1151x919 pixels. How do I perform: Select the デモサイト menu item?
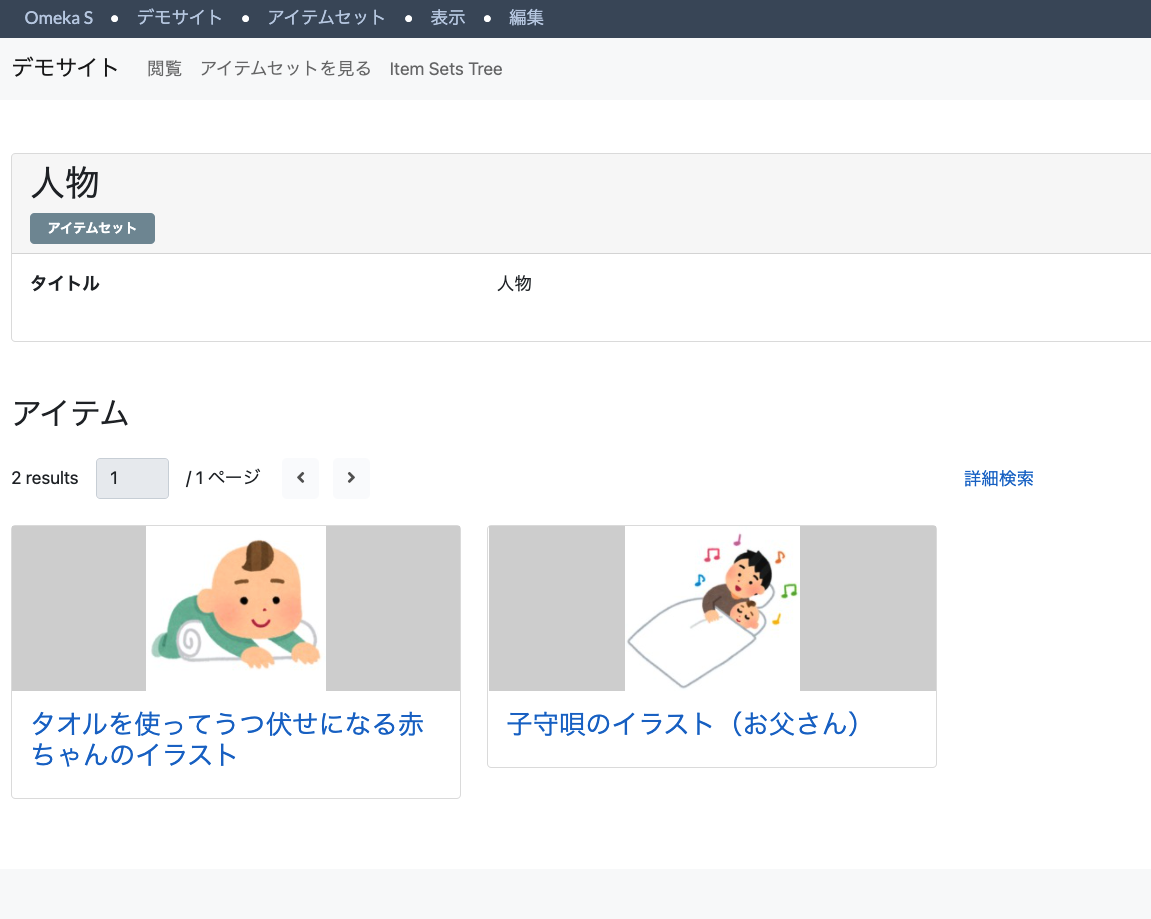tap(180, 17)
